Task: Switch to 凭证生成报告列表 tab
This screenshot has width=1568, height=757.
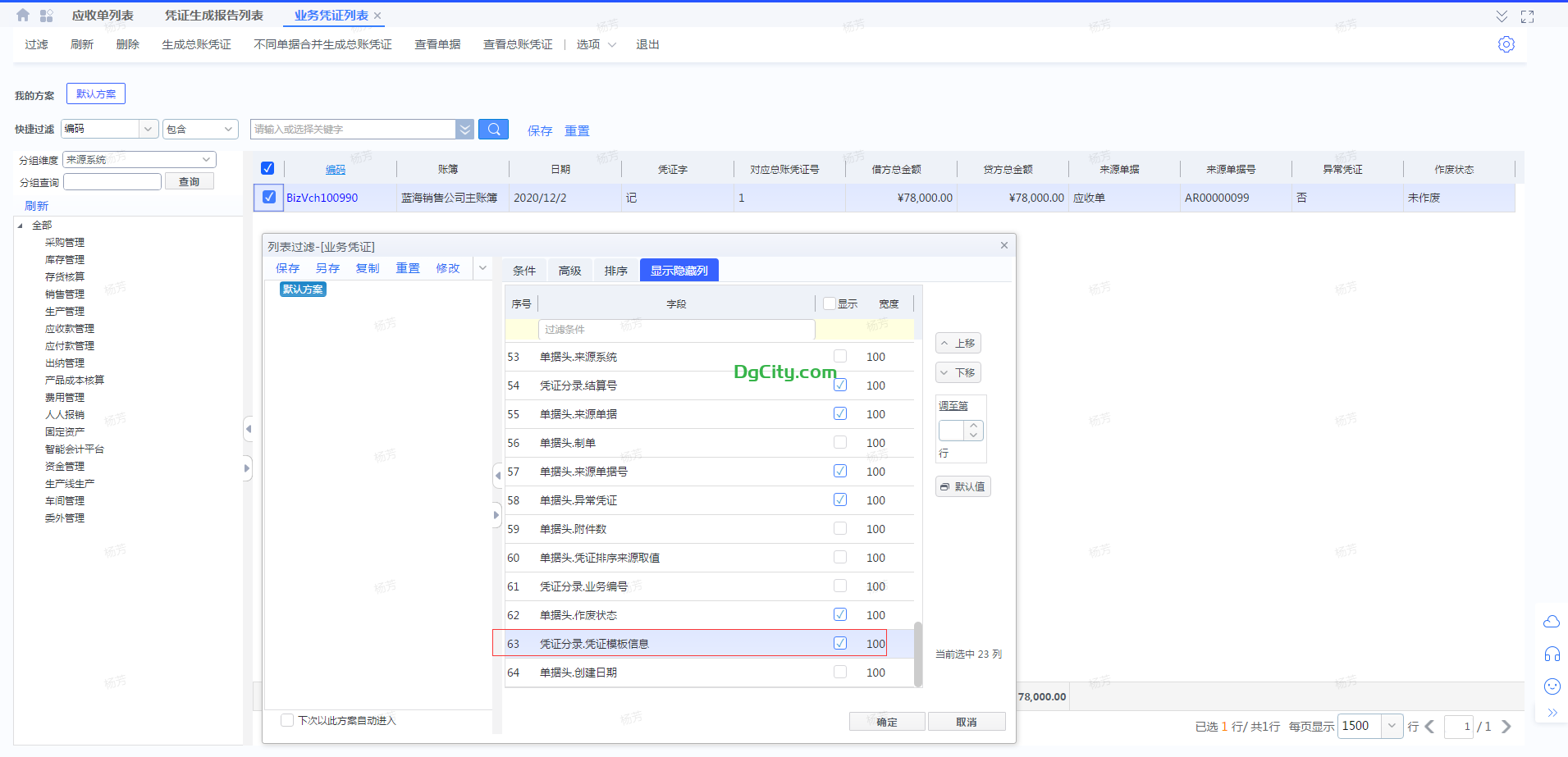Action: click(x=213, y=14)
